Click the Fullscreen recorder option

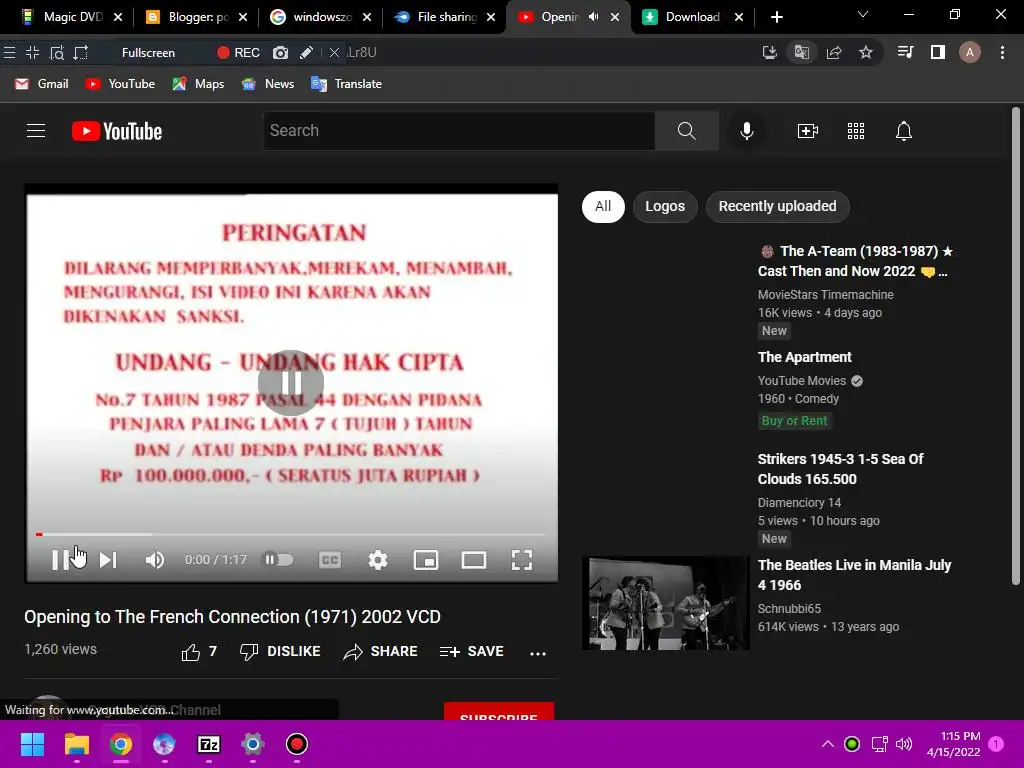coord(148,53)
